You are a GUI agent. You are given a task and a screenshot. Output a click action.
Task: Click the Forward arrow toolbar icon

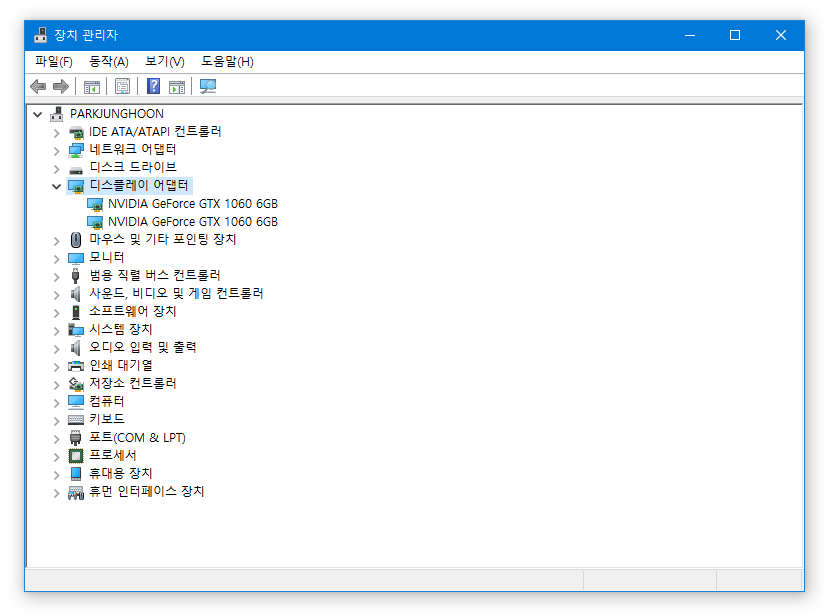tap(60, 86)
